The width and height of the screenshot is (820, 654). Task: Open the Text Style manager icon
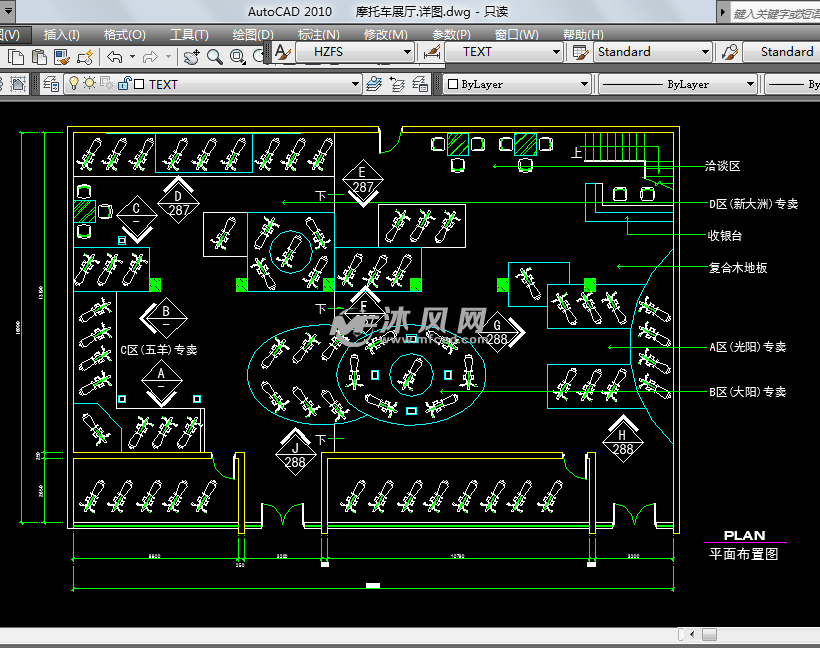282,52
